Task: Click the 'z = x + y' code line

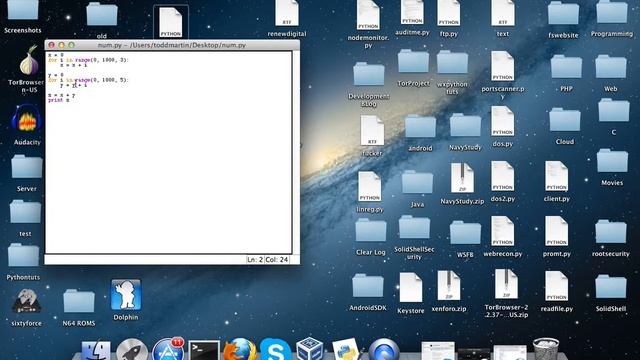Action: coord(62,96)
